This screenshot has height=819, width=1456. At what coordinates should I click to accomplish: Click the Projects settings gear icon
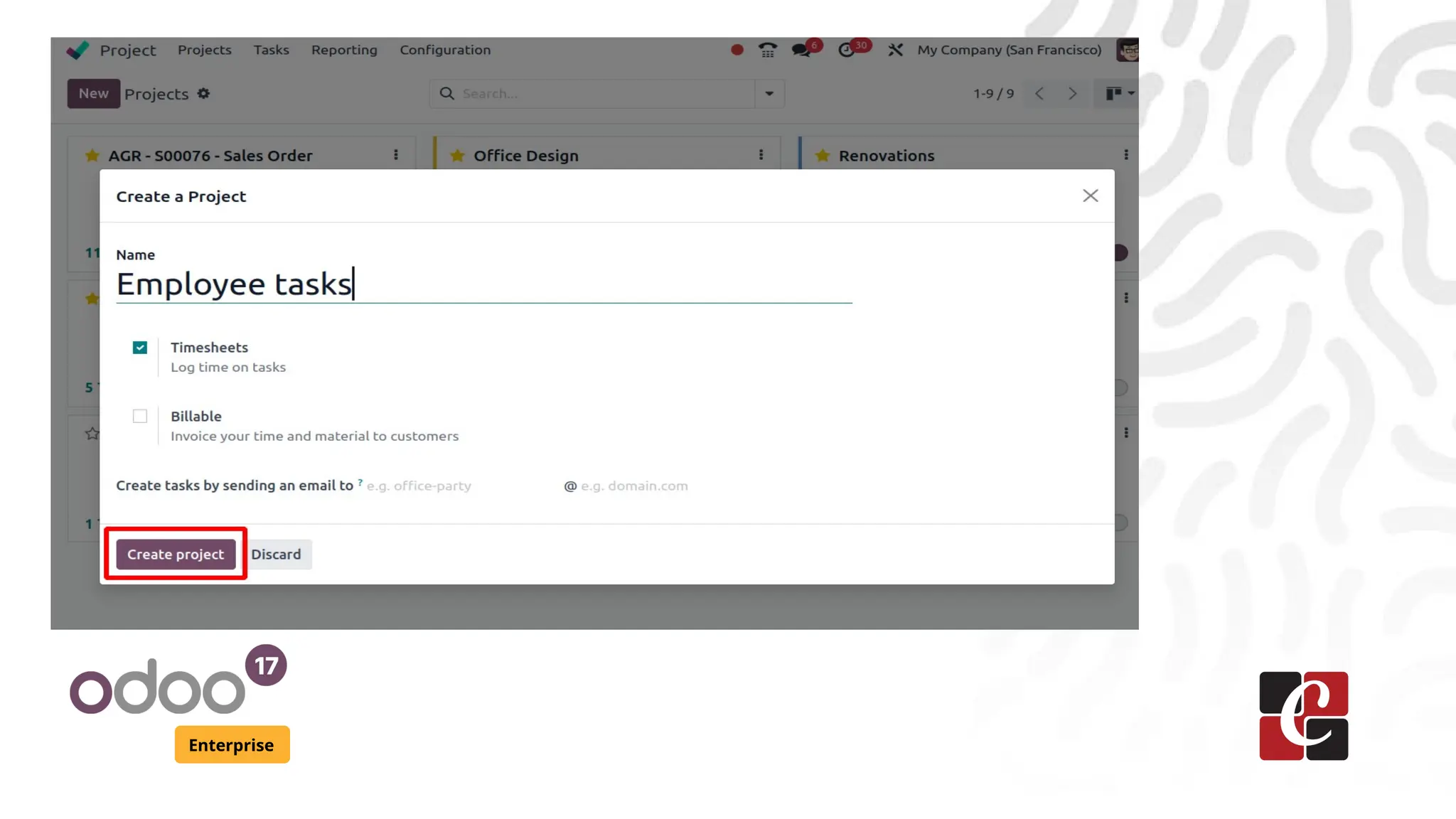(203, 94)
